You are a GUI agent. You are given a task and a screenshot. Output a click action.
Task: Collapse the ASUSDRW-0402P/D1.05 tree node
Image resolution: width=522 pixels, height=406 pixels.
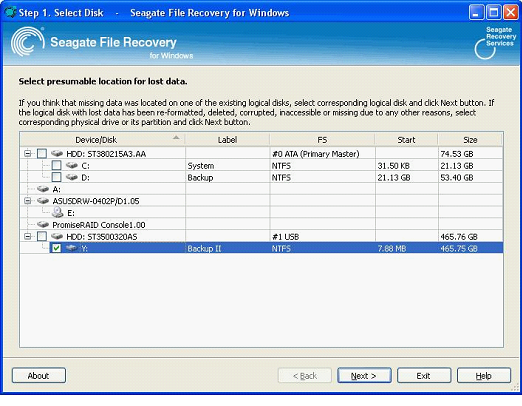click(28, 201)
